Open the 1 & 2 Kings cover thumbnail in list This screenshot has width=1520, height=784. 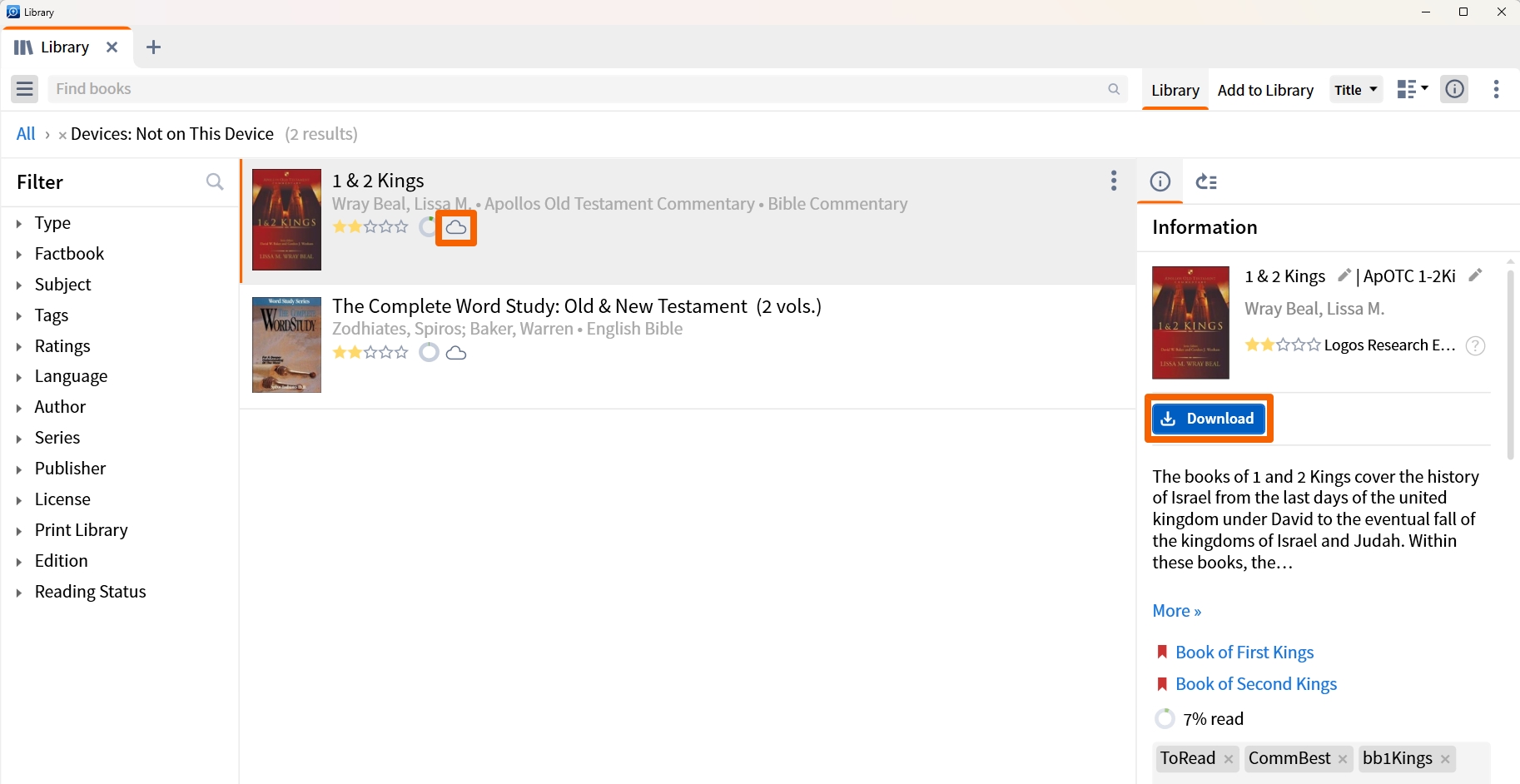click(286, 220)
